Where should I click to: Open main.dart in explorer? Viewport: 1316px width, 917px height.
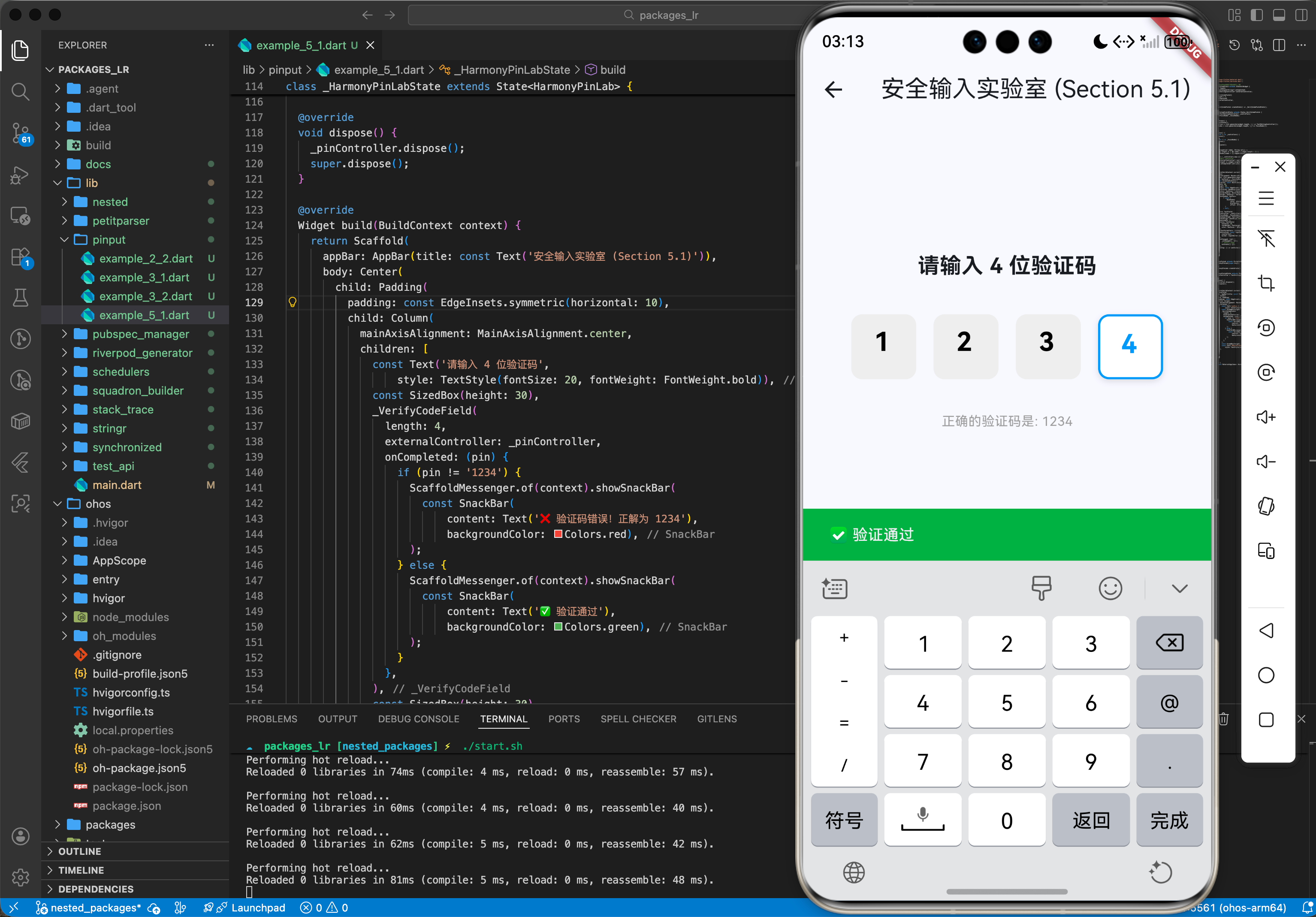[117, 485]
